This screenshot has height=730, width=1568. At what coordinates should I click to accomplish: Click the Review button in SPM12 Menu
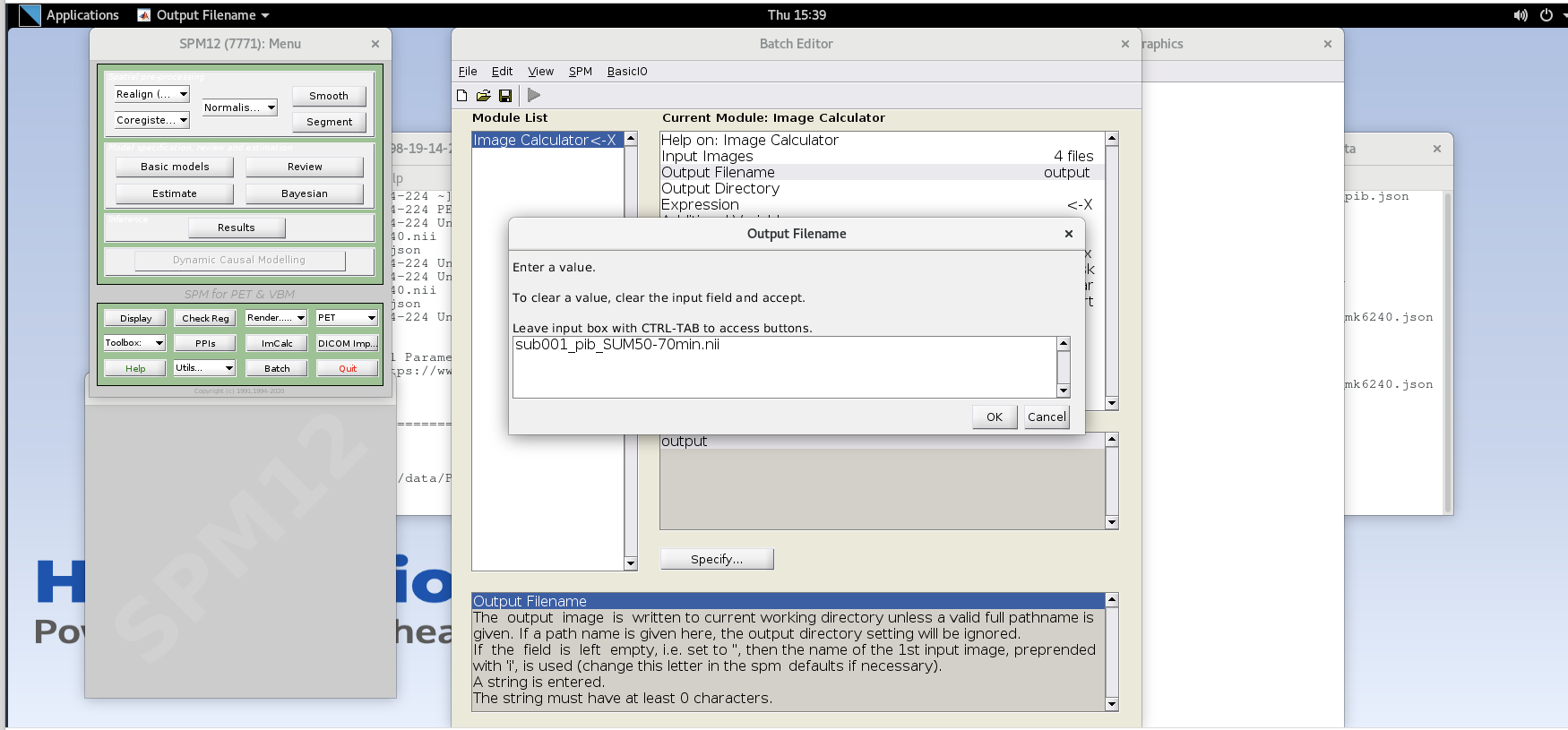[305, 167]
